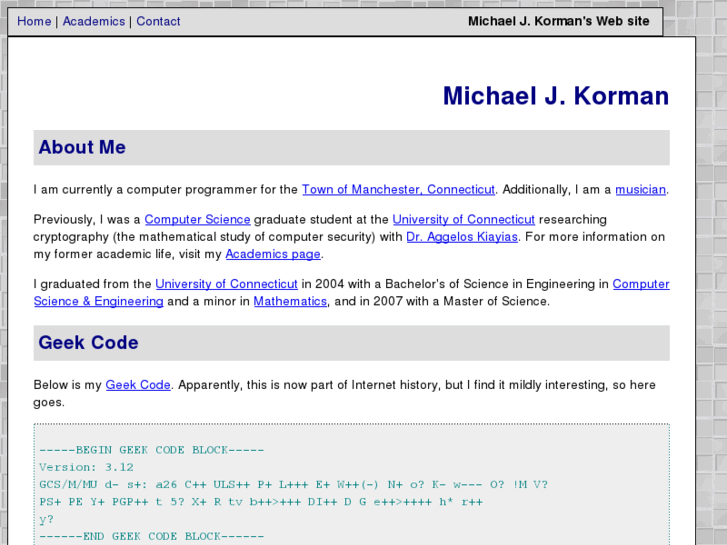Open the musician link
The width and height of the screenshot is (727, 545).
[x=640, y=190]
